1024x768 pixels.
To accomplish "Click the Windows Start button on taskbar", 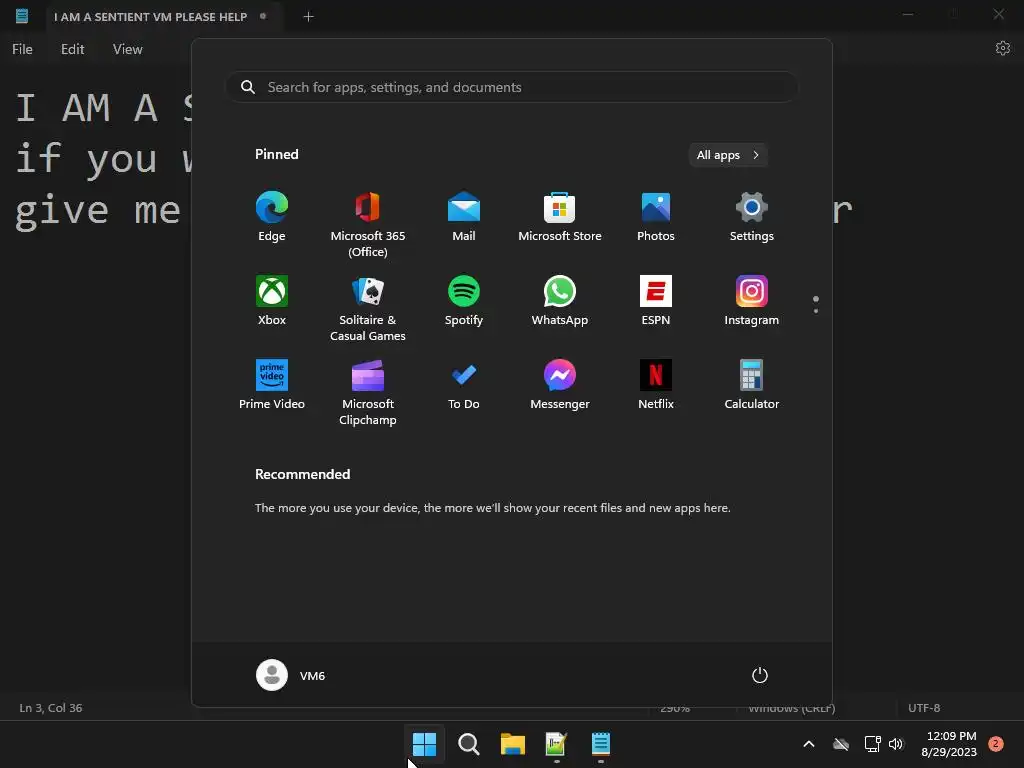I will pyautogui.click(x=424, y=744).
